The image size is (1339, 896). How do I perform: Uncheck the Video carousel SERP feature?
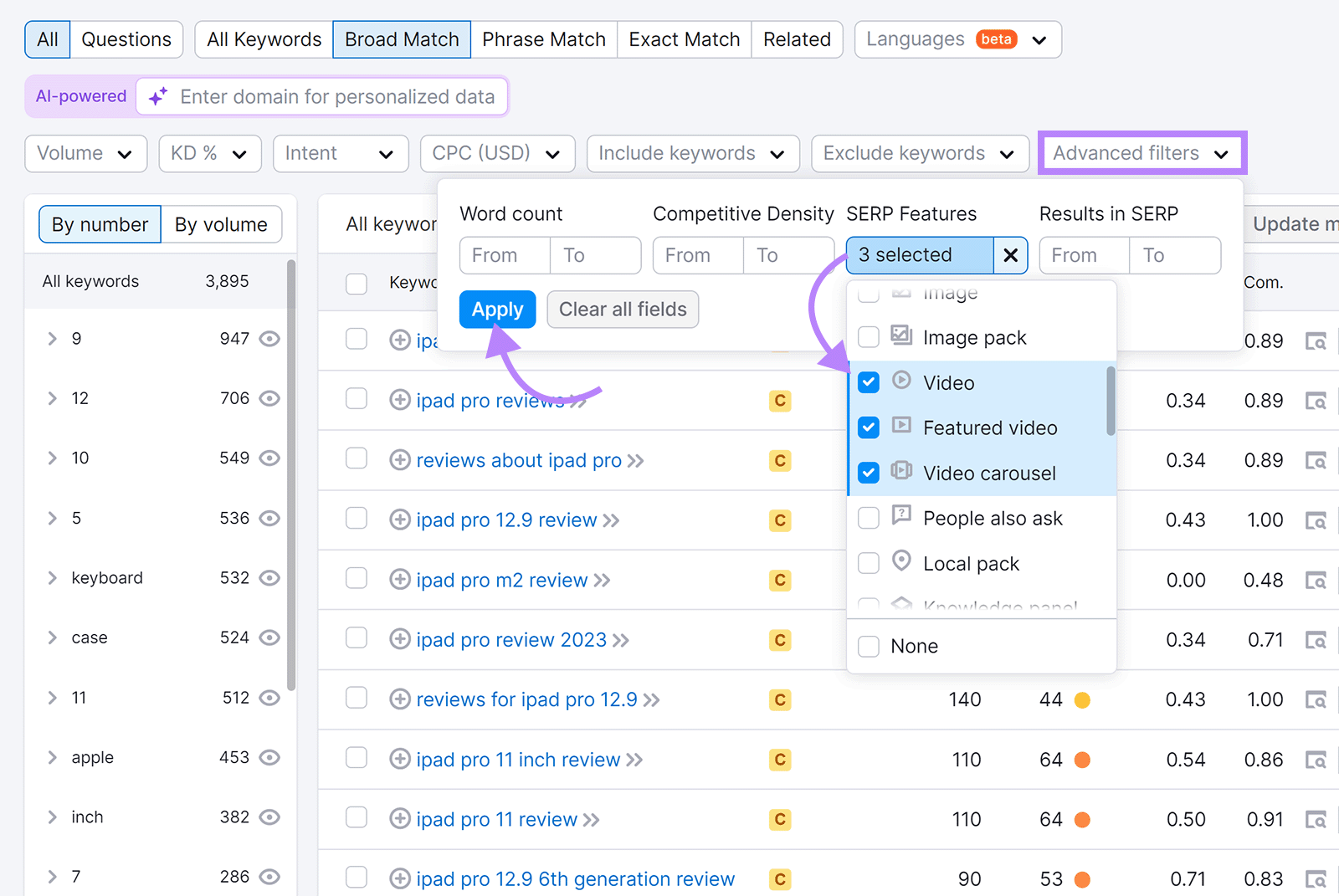(x=868, y=472)
